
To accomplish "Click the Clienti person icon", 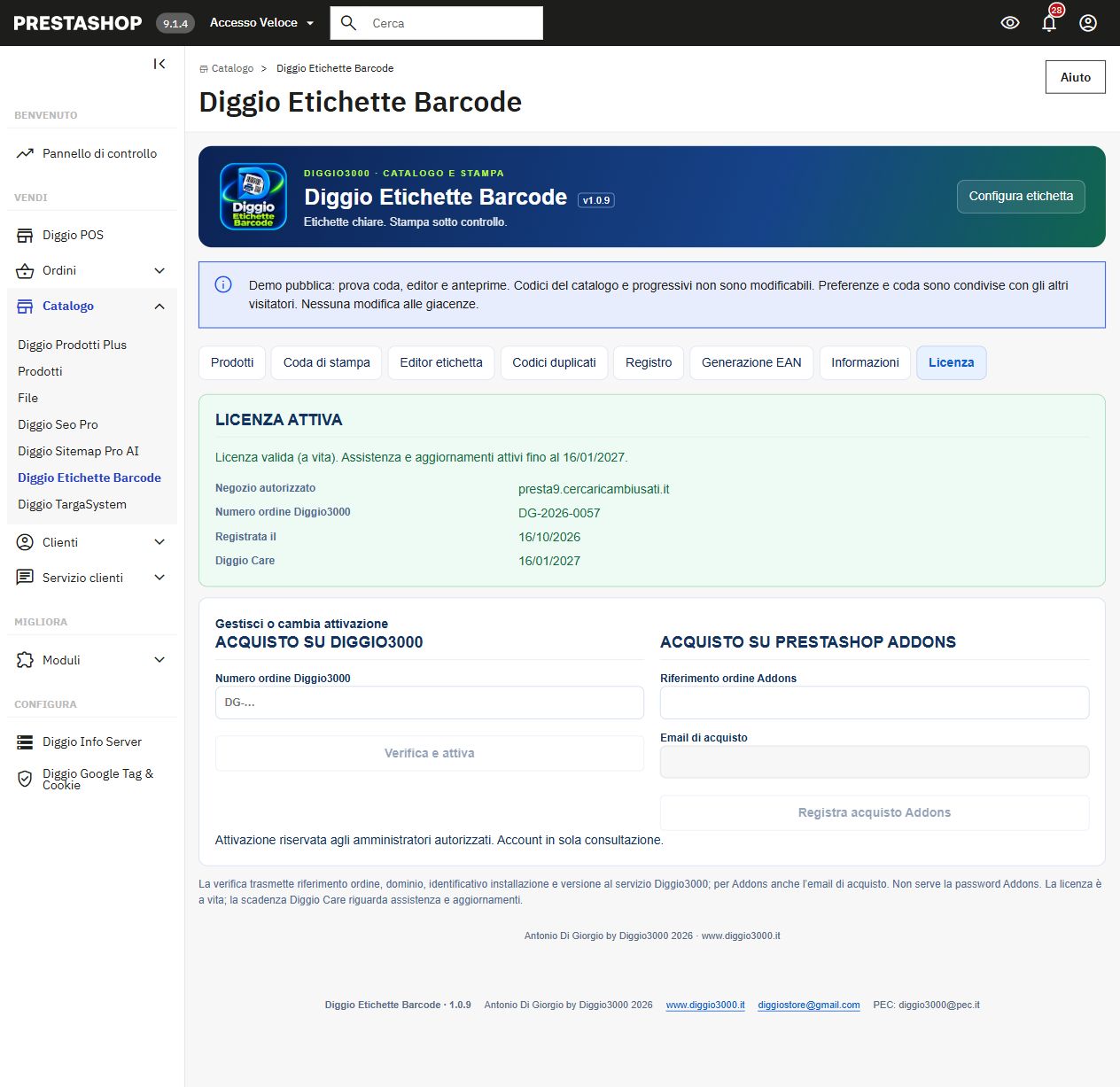I will [x=25, y=542].
